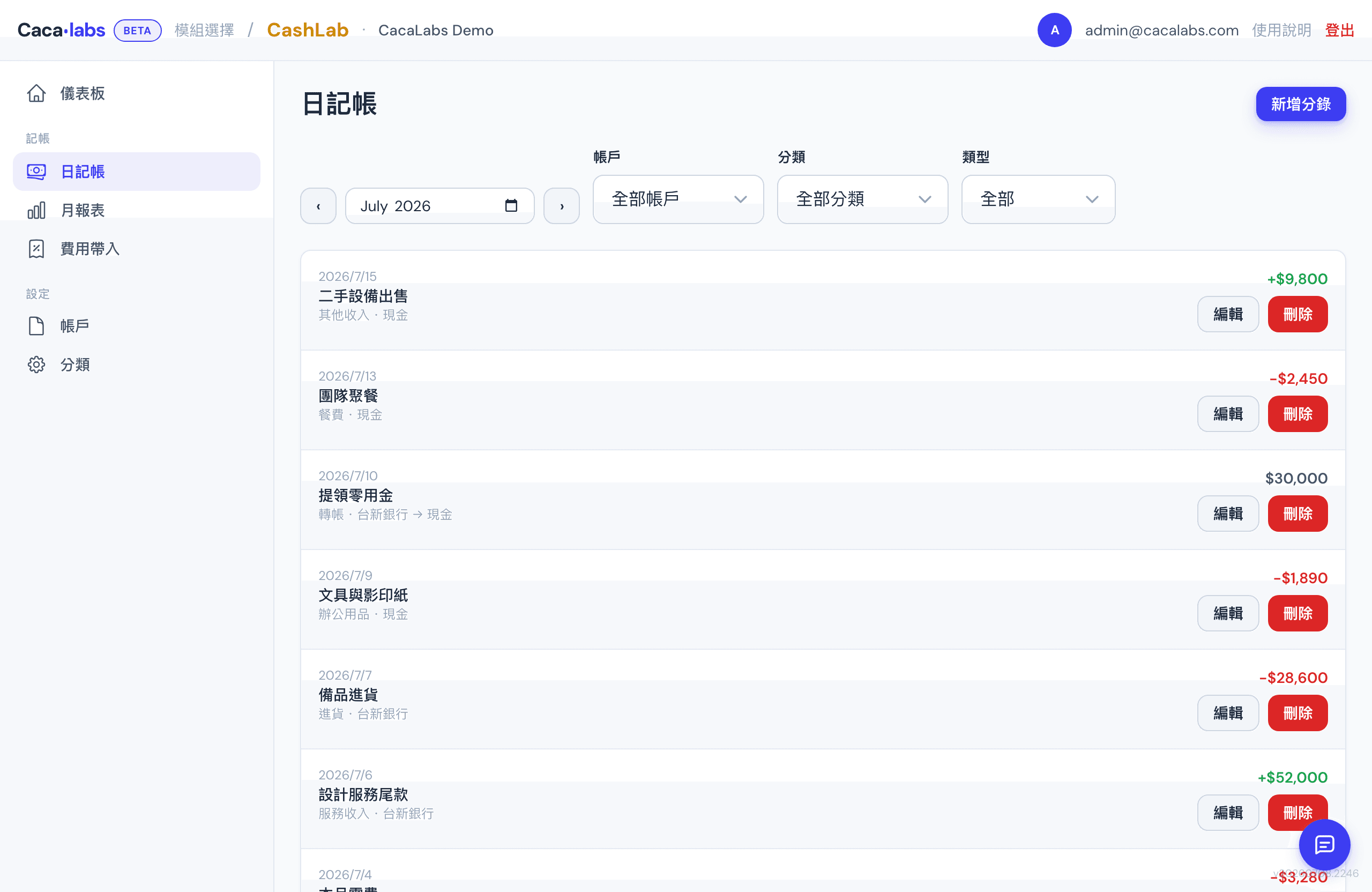Open 費用帶入 sidebar item

point(137,249)
